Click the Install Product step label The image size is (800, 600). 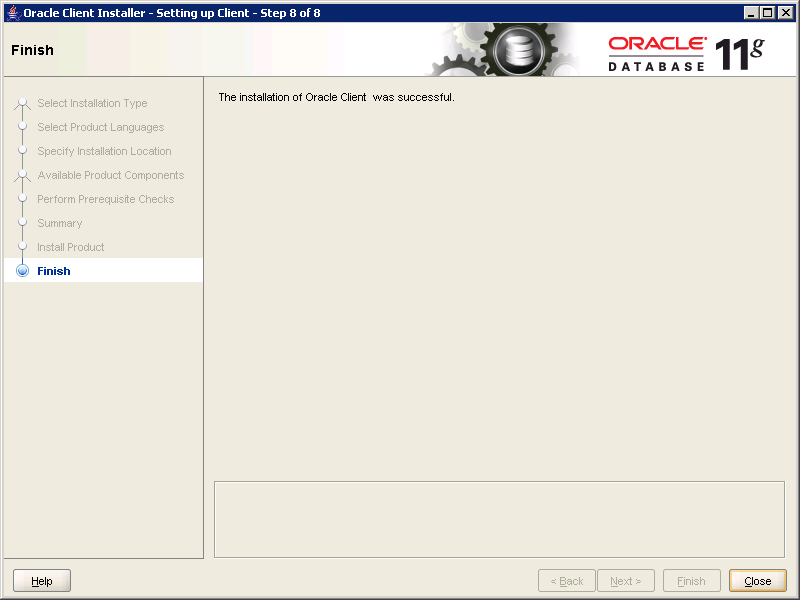tap(70, 247)
